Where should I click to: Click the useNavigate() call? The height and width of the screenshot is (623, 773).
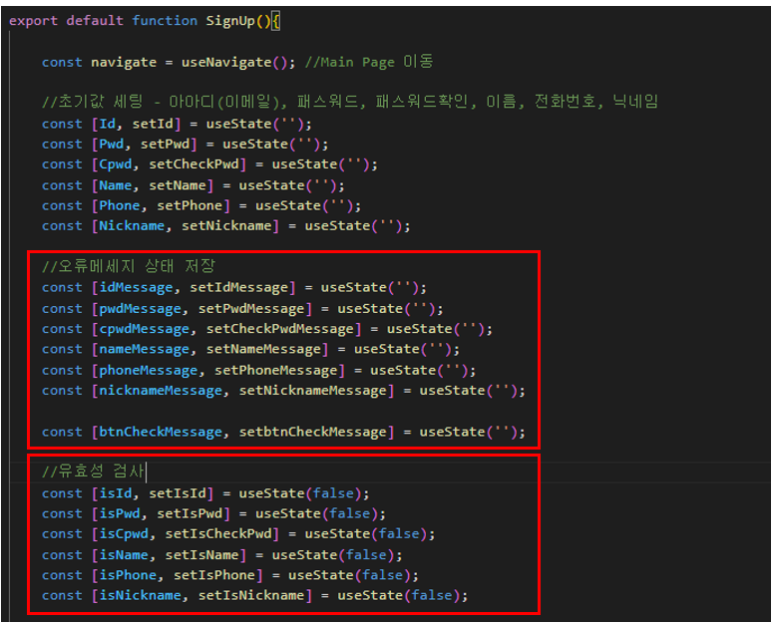click(234, 63)
